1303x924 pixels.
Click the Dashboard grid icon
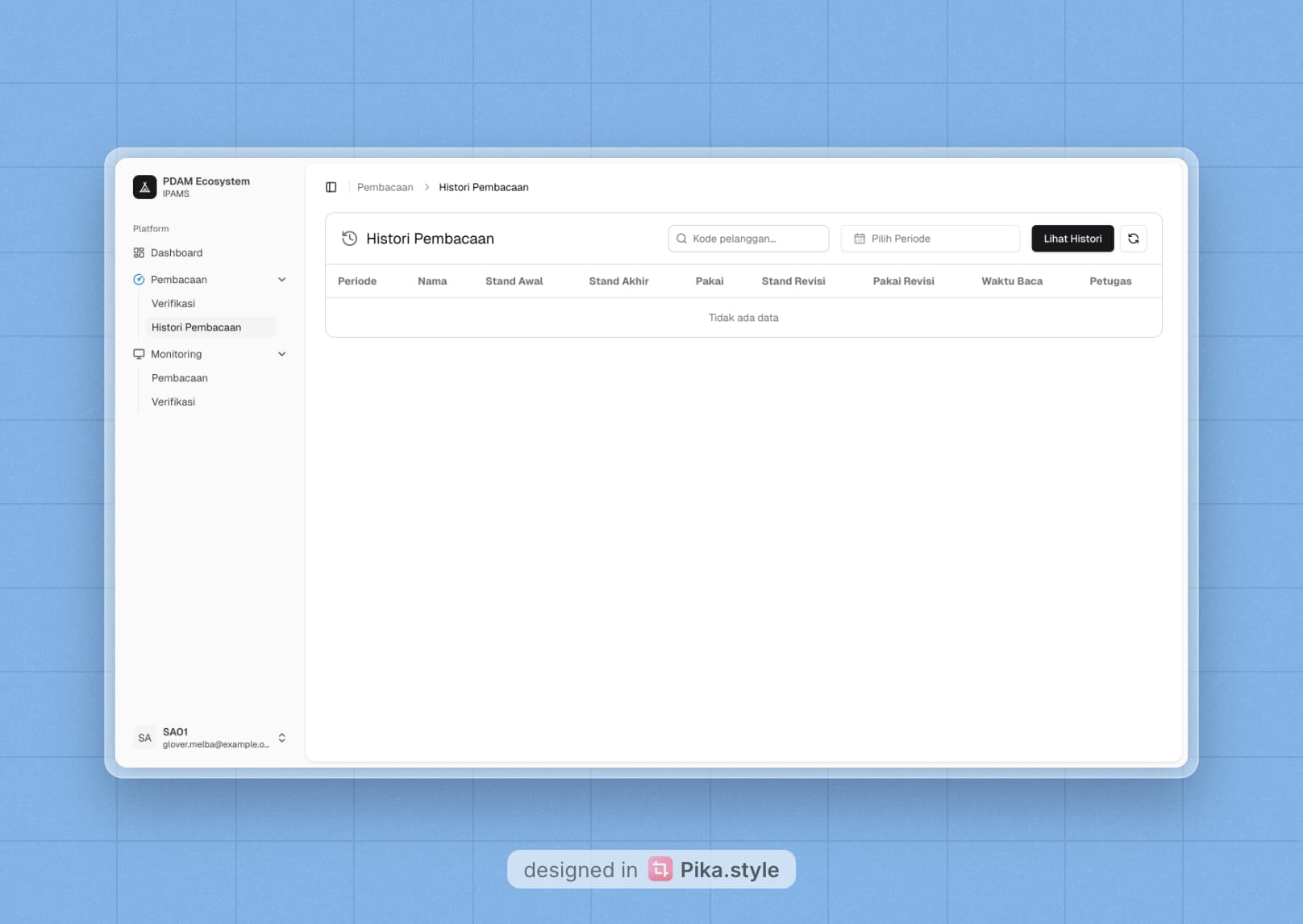[137, 252]
